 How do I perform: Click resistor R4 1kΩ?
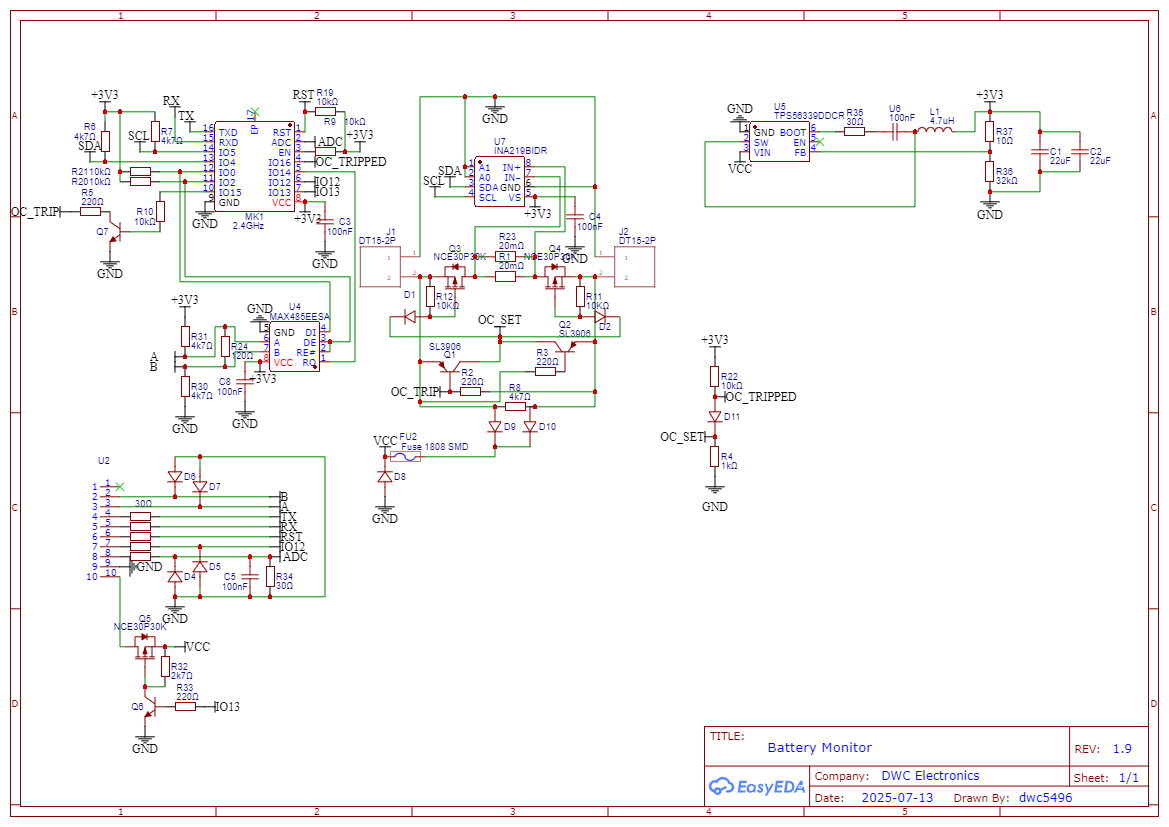[714, 458]
